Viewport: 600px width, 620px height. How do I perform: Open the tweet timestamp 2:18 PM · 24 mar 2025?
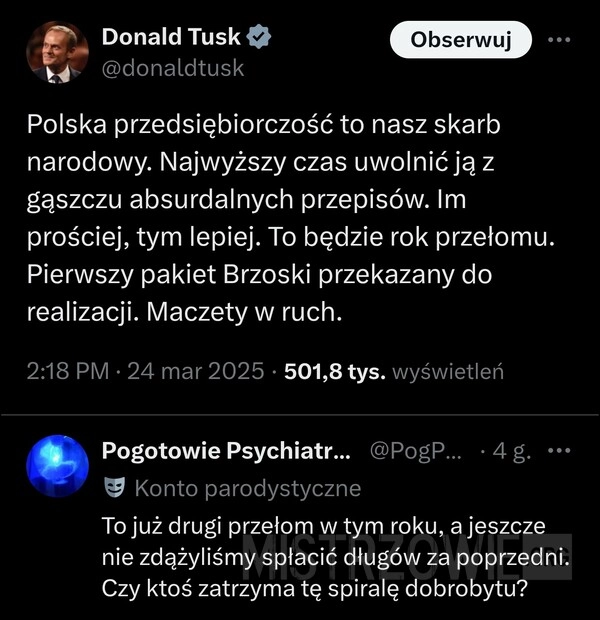point(145,371)
